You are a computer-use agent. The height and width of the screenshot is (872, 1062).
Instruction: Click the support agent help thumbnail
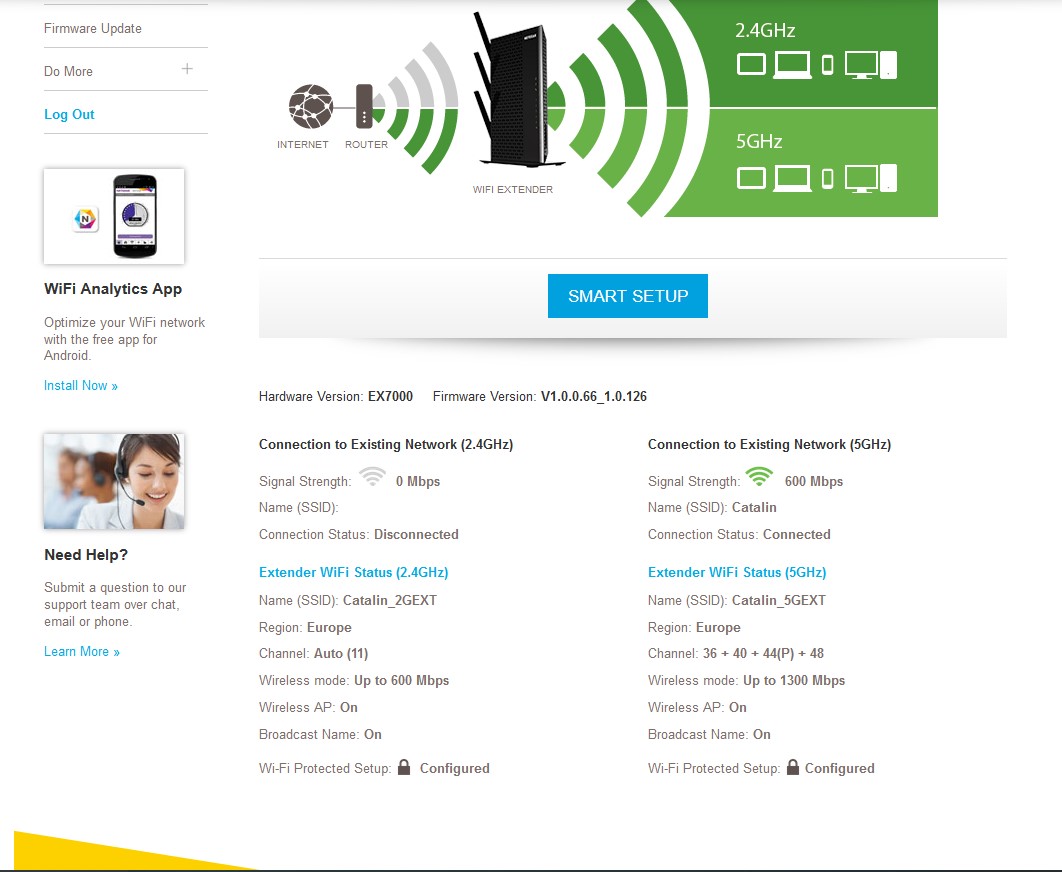114,482
